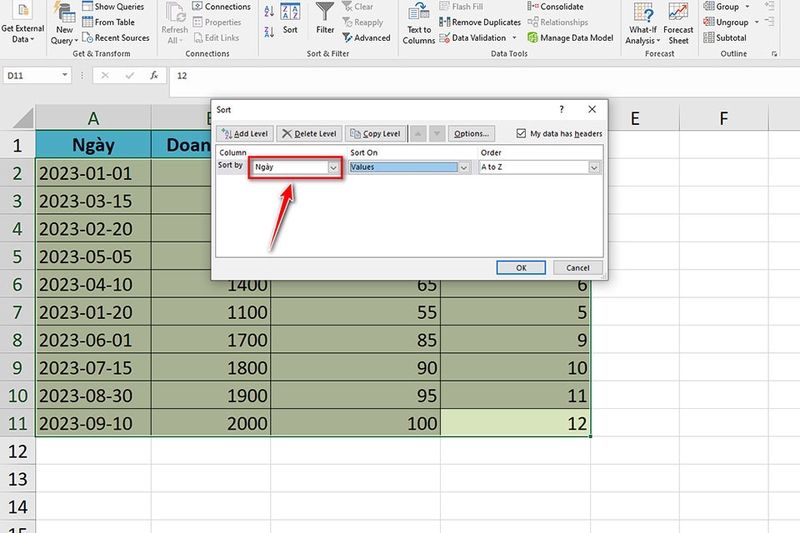Click Options button in Sort dialog
Viewport: 800px width, 533px height.
click(x=471, y=134)
